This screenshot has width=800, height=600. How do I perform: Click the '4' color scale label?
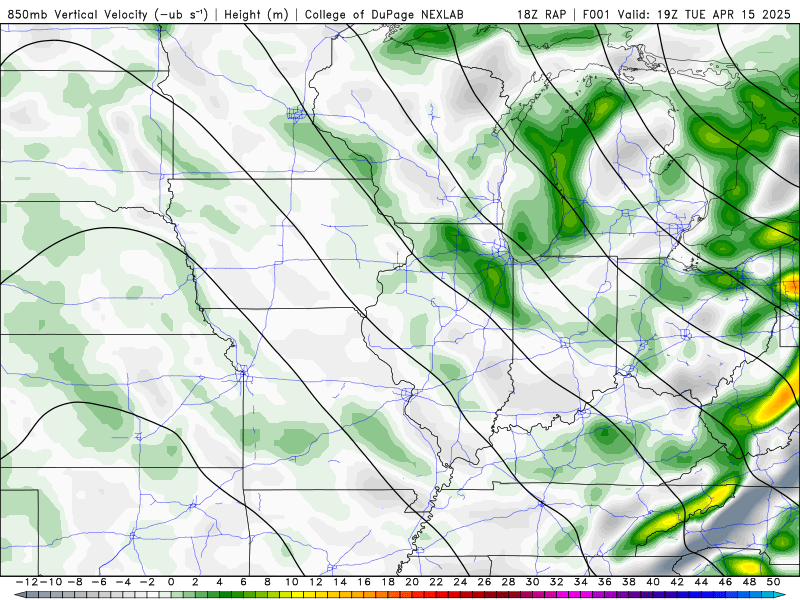click(219, 582)
